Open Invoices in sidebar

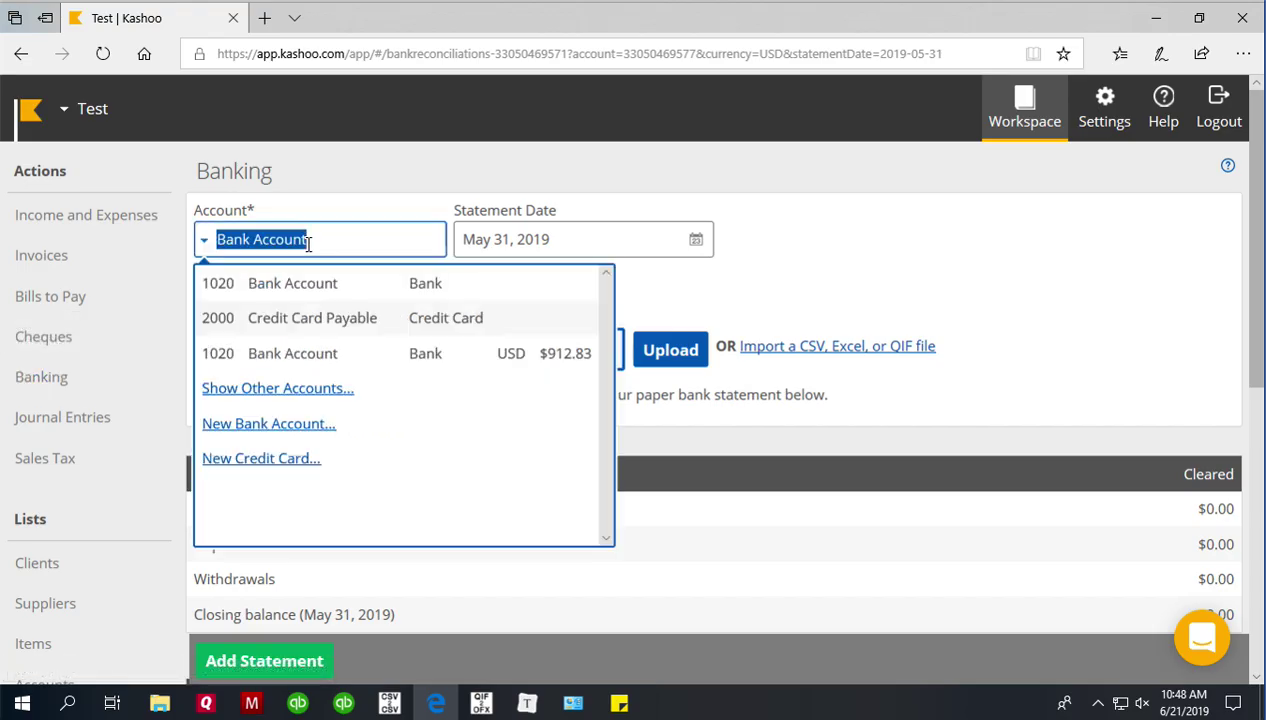point(41,255)
